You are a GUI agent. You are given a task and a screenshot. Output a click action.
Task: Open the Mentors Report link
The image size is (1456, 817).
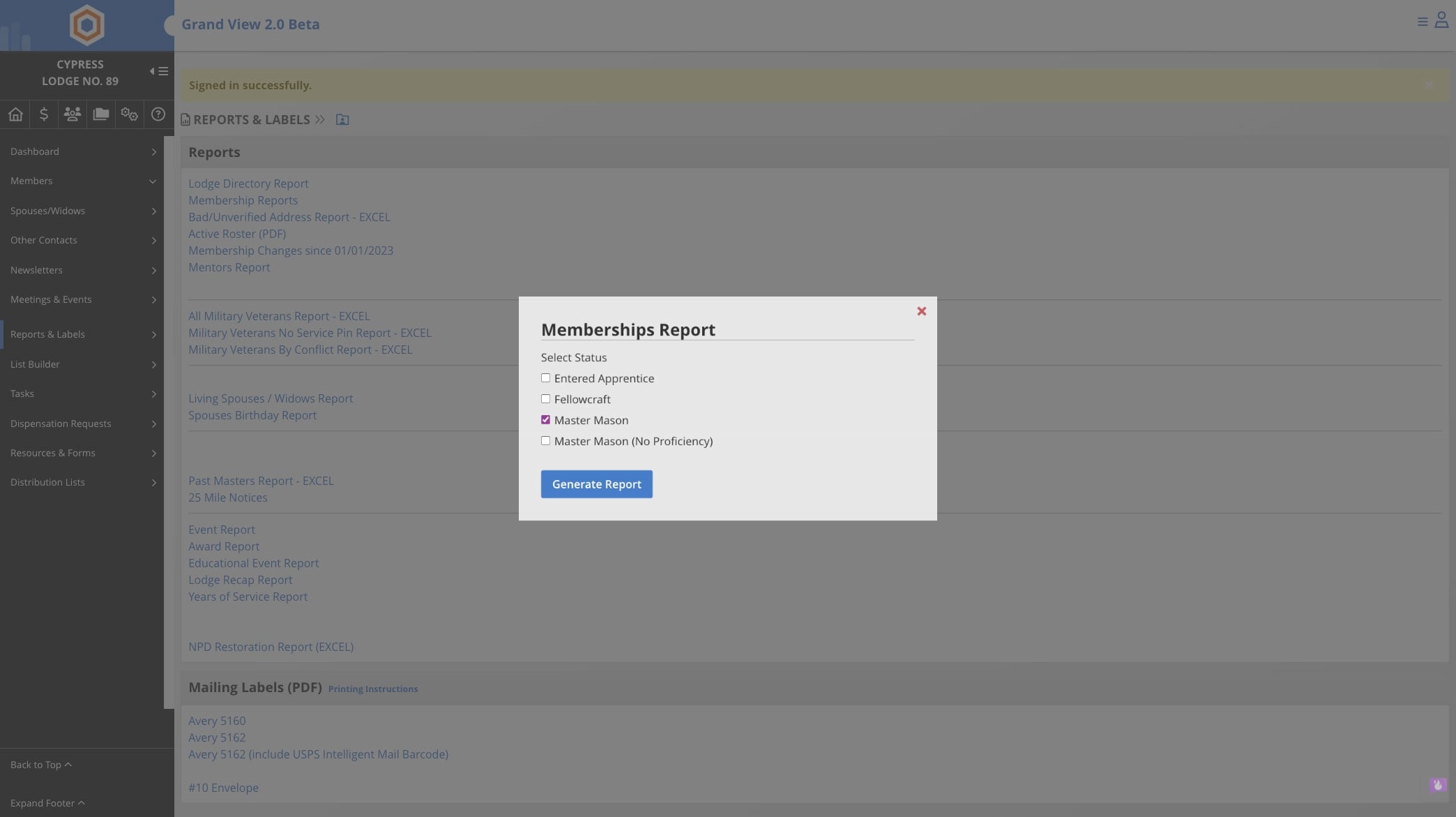229,267
